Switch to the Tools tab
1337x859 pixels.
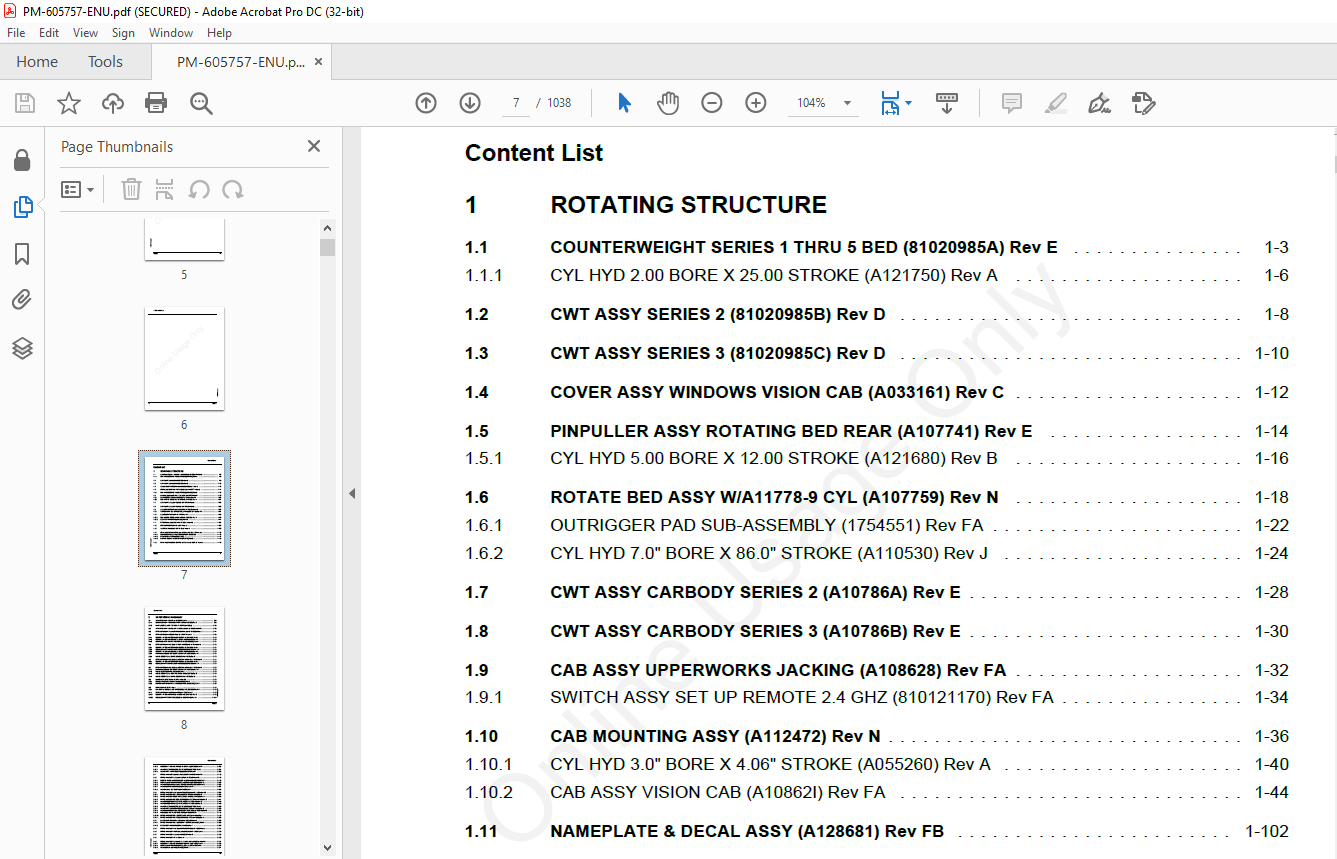105,61
